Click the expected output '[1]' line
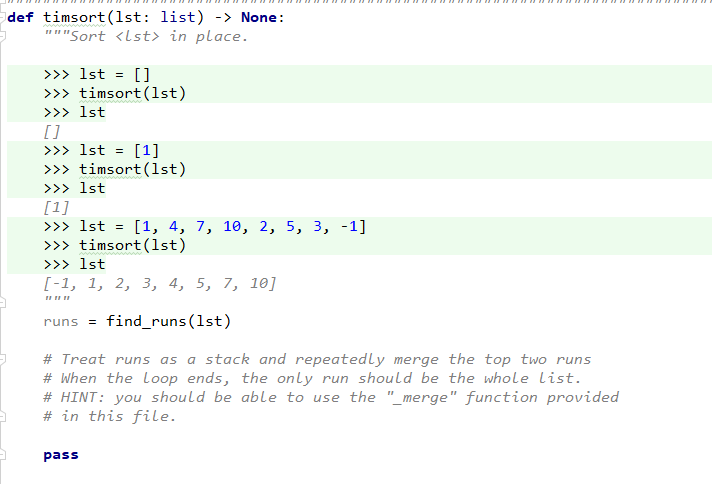This screenshot has width=712, height=484. 56,207
